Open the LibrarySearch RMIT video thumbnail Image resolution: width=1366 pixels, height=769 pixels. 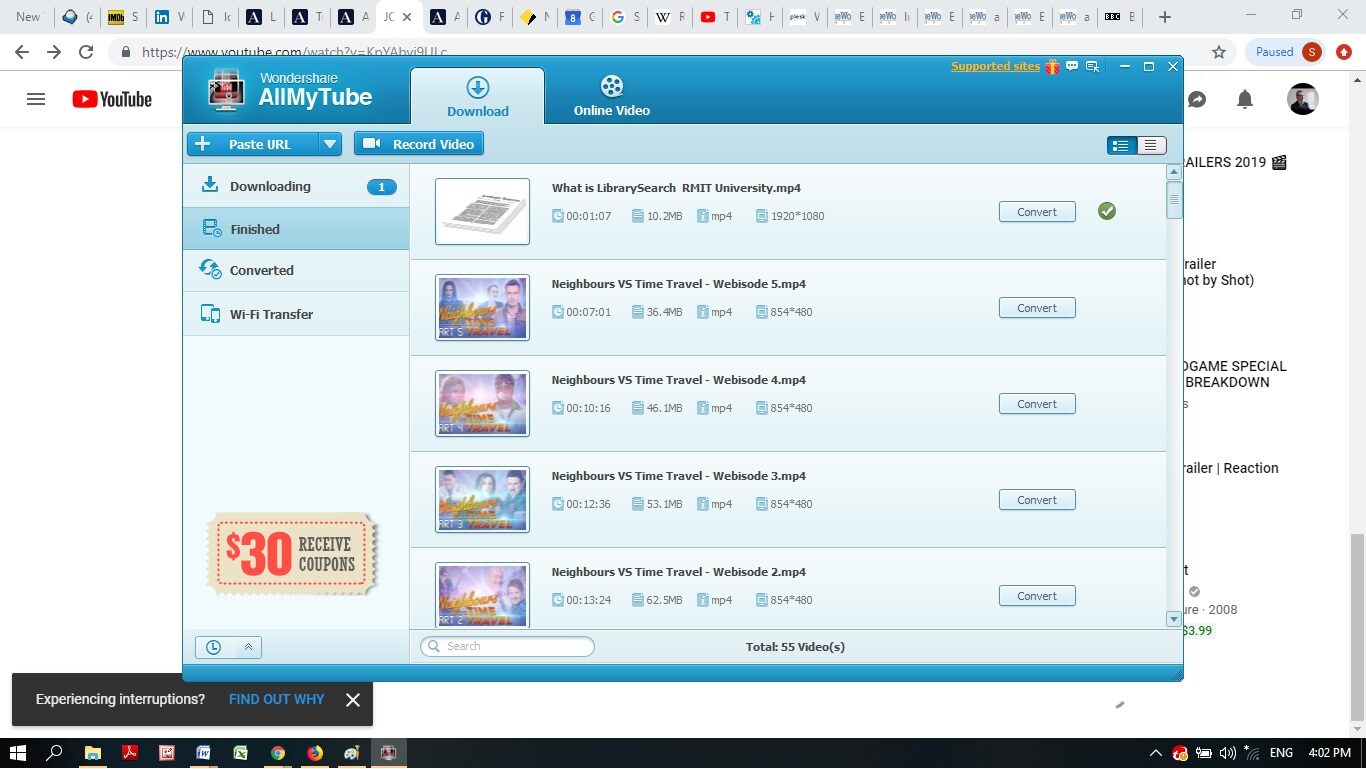pos(482,211)
